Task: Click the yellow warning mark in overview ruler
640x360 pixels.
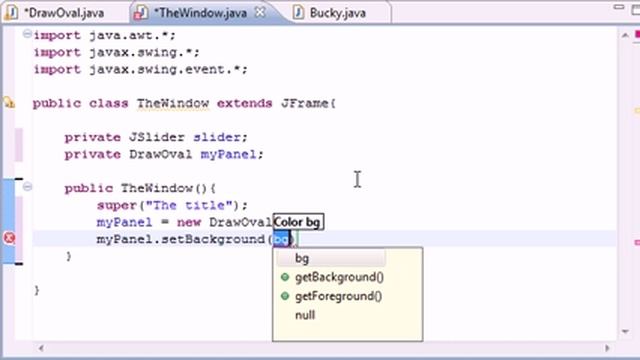Action: [x=637, y=111]
